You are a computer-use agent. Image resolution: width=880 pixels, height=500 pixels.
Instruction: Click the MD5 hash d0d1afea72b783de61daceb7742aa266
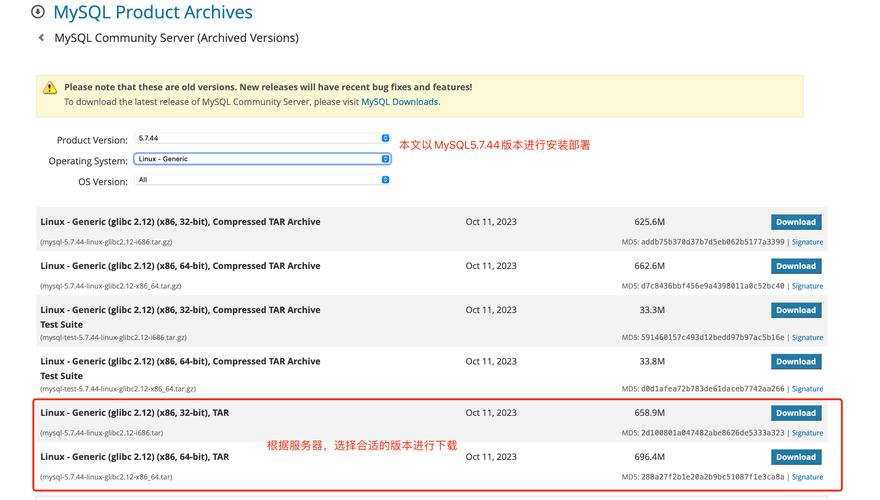(712, 389)
